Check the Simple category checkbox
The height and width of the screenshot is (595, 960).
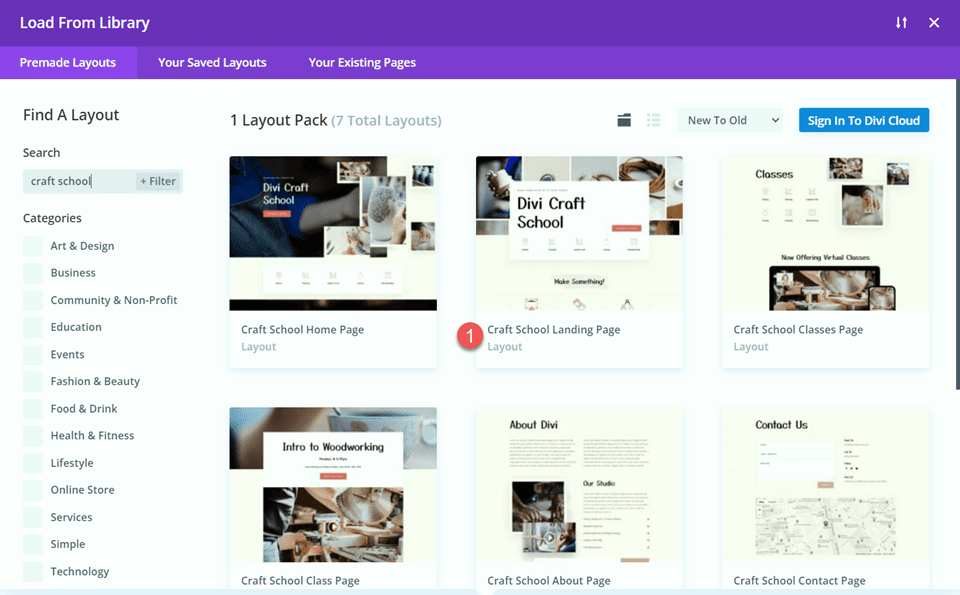tap(33, 544)
